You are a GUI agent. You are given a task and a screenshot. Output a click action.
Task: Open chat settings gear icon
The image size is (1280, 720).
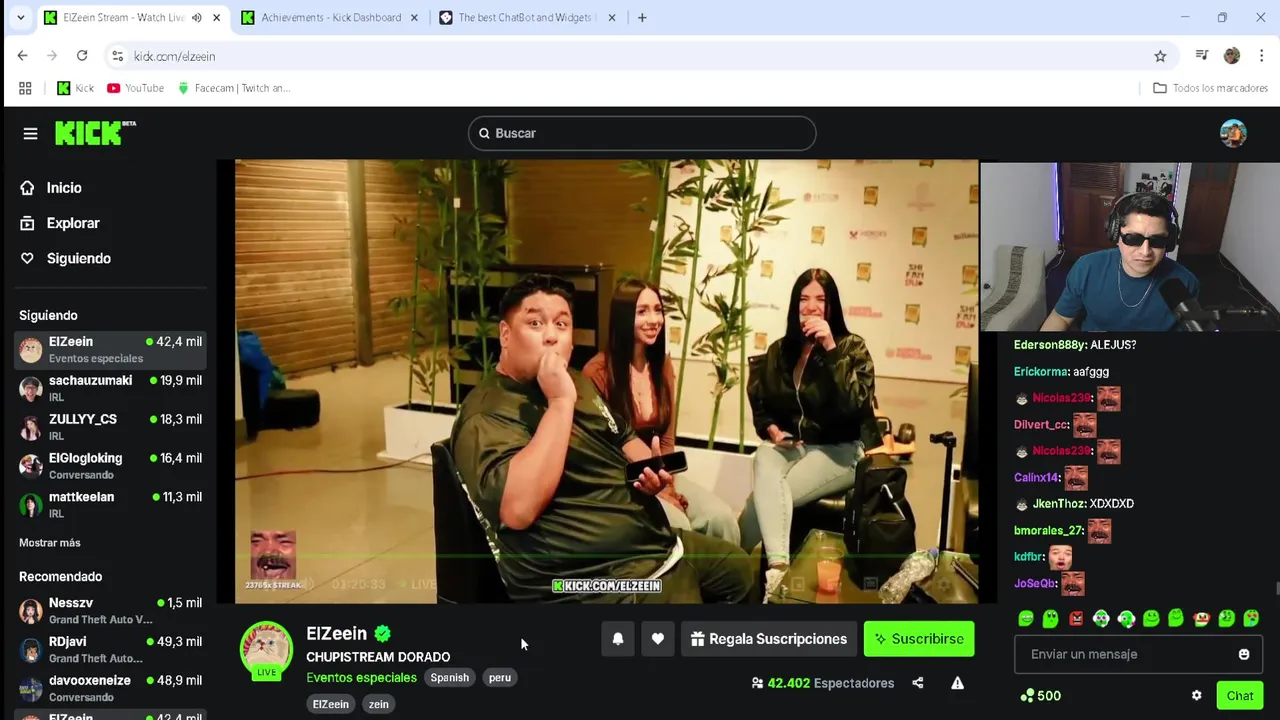coord(1196,696)
